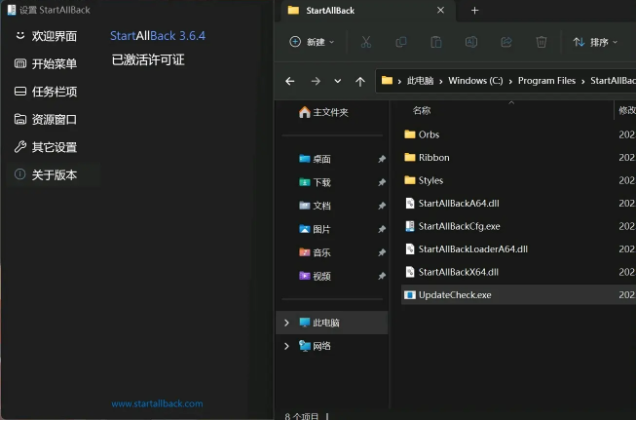
Task: Click the Copy icon in toolbar
Action: pyautogui.click(x=401, y=42)
